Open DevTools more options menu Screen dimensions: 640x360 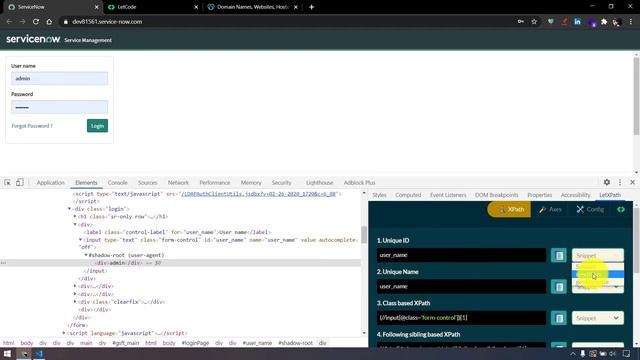click(x=620, y=182)
